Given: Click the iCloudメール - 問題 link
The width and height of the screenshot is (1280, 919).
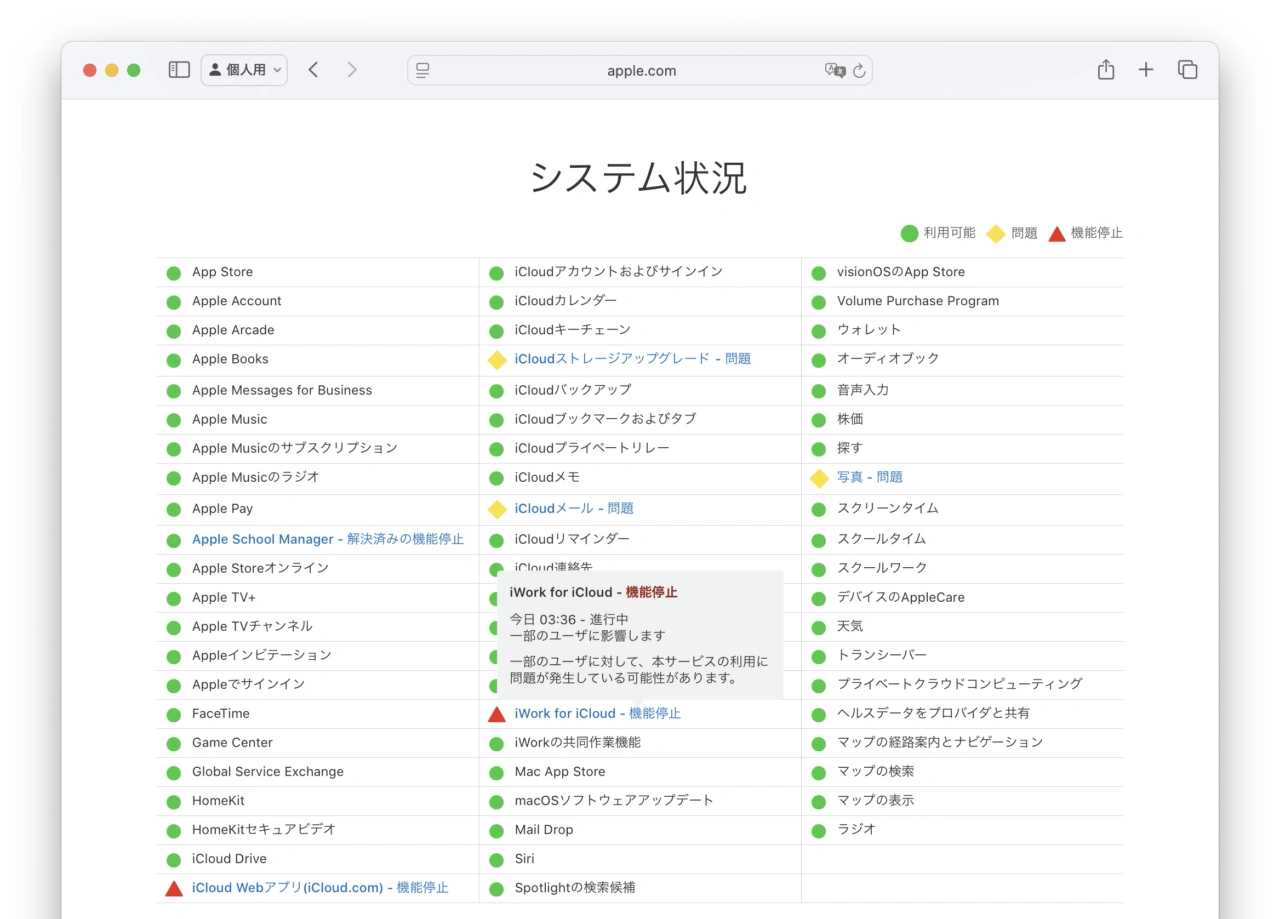Looking at the screenshot, I should (574, 509).
